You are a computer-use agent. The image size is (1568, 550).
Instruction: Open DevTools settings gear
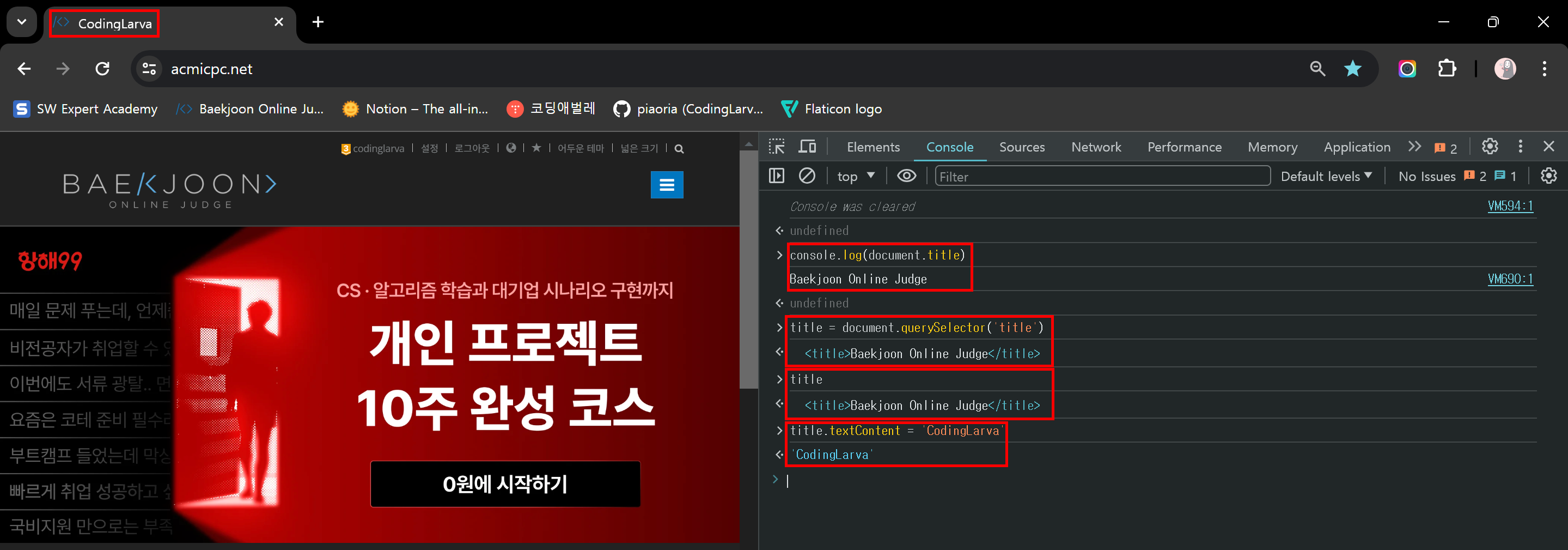click(x=1490, y=147)
